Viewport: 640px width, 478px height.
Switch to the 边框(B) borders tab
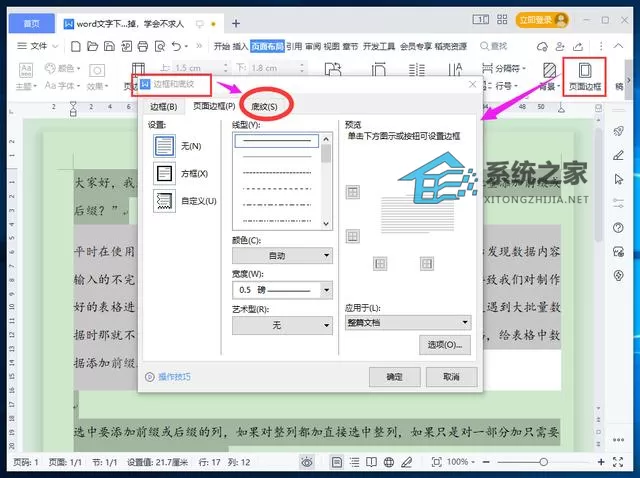(163, 107)
